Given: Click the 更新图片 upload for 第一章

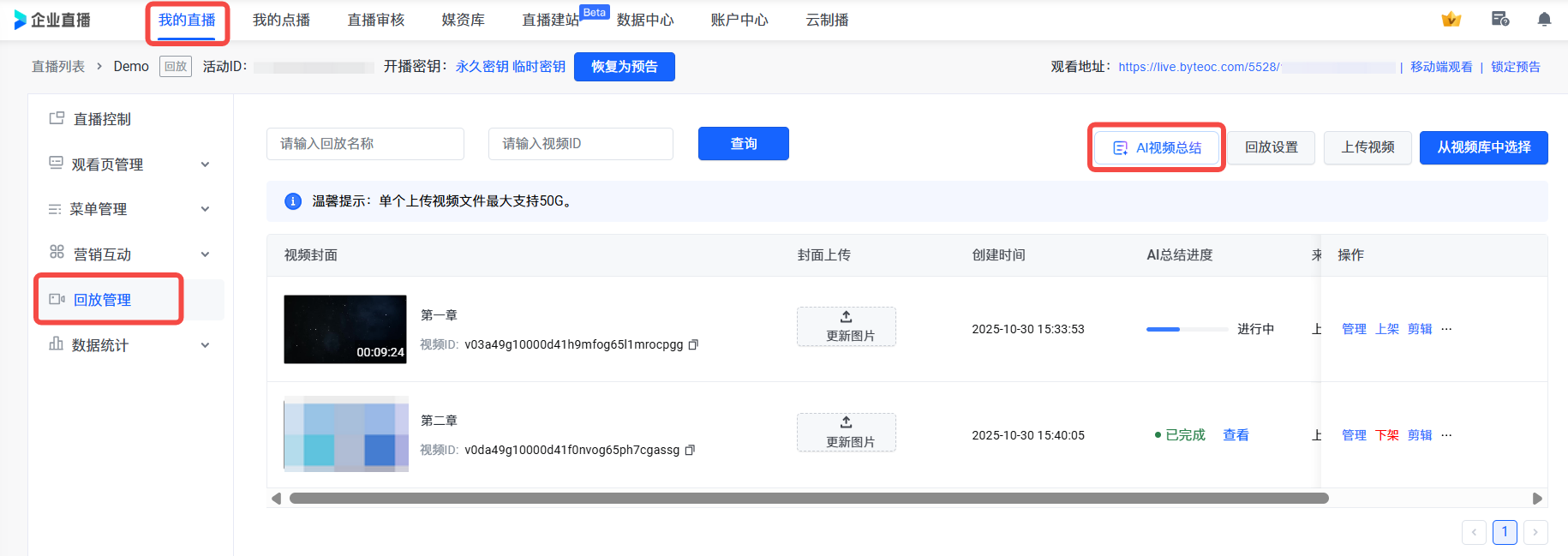Looking at the screenshot, I should coord(846,326).
